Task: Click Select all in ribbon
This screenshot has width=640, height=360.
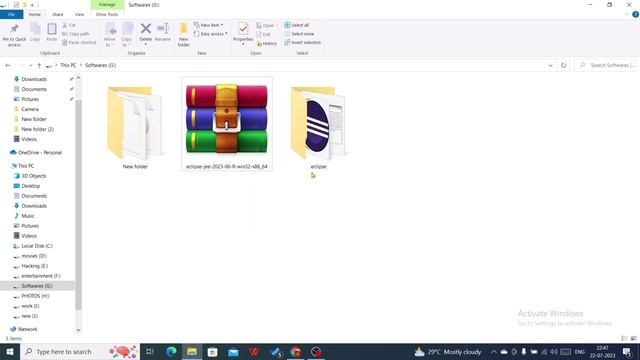Action: pos(297,25)
